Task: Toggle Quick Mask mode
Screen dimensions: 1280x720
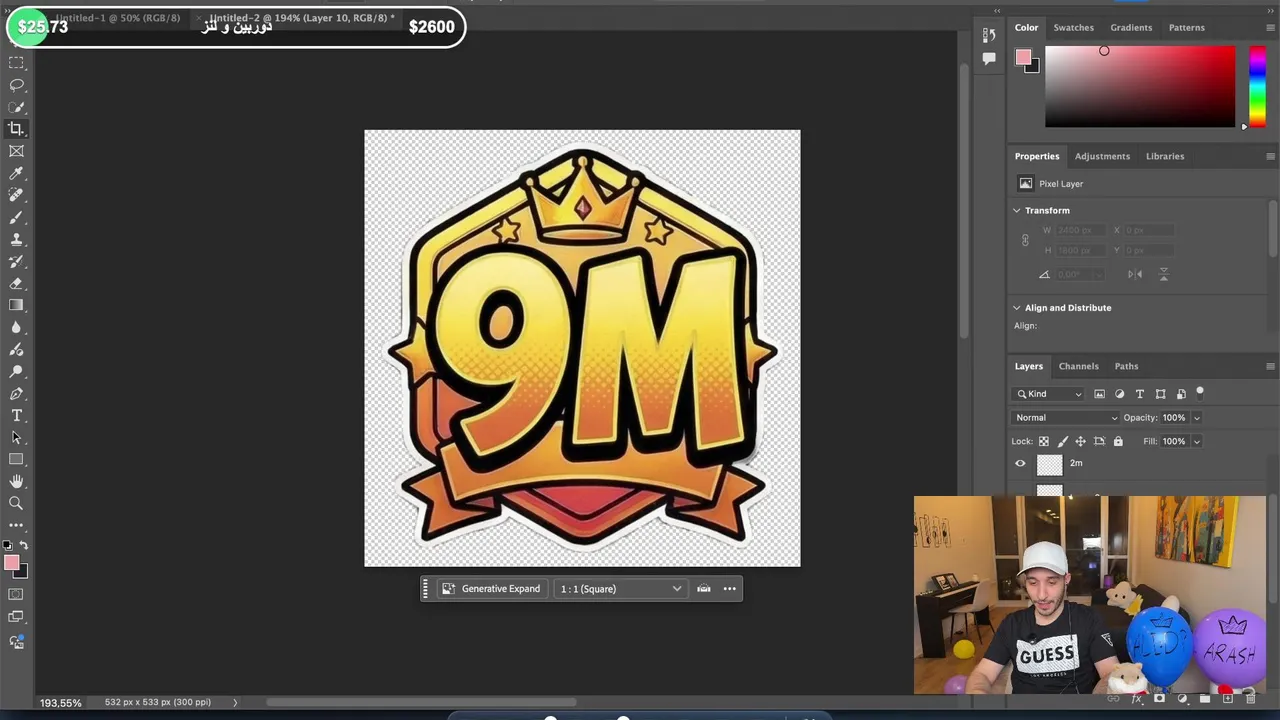Action: [x=16, y=594]
